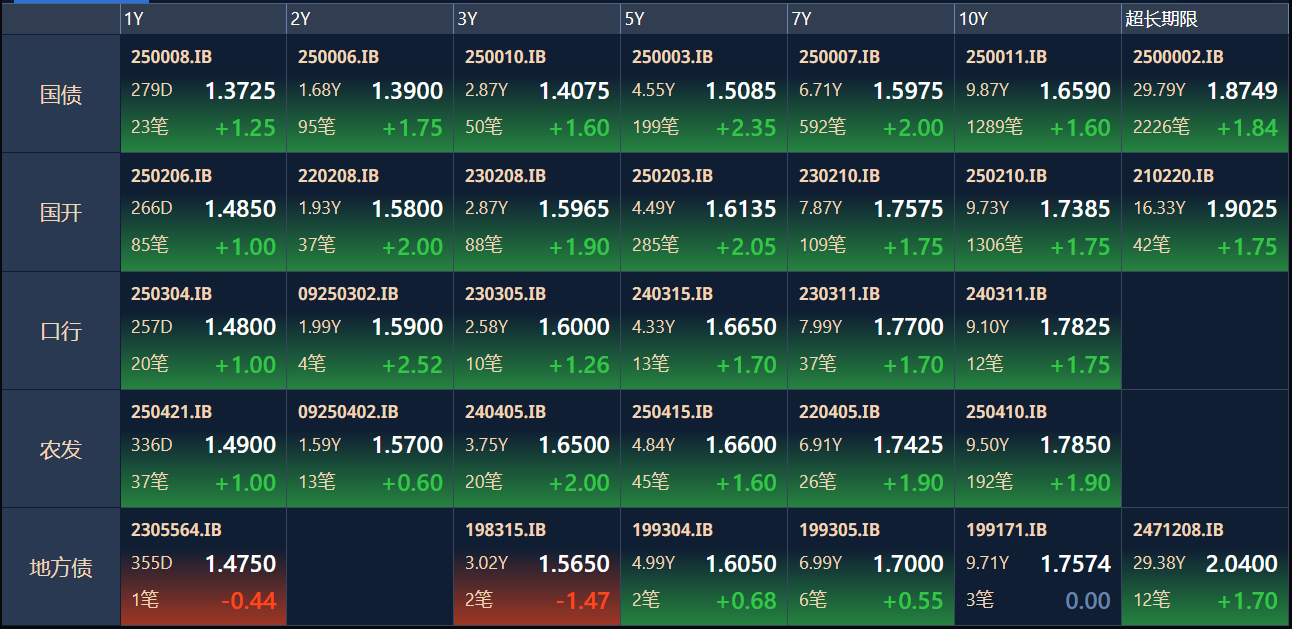Click the 0.00 change value for 199171.IB

1088,601
